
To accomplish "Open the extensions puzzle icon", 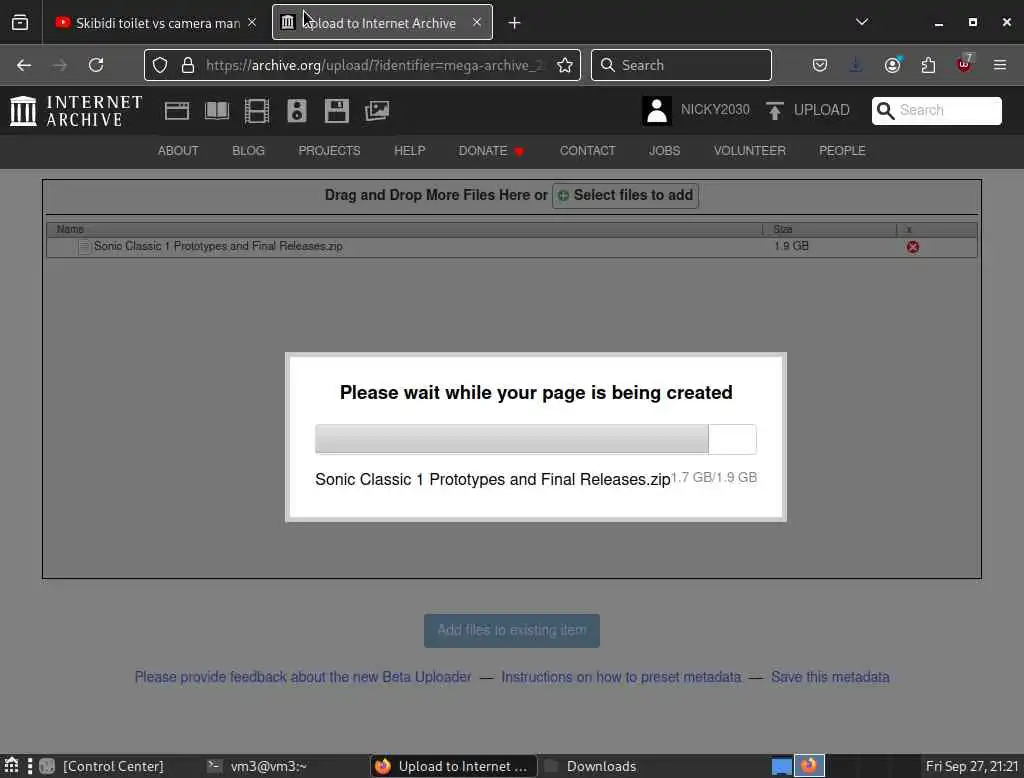I will (x=929, y=65).
